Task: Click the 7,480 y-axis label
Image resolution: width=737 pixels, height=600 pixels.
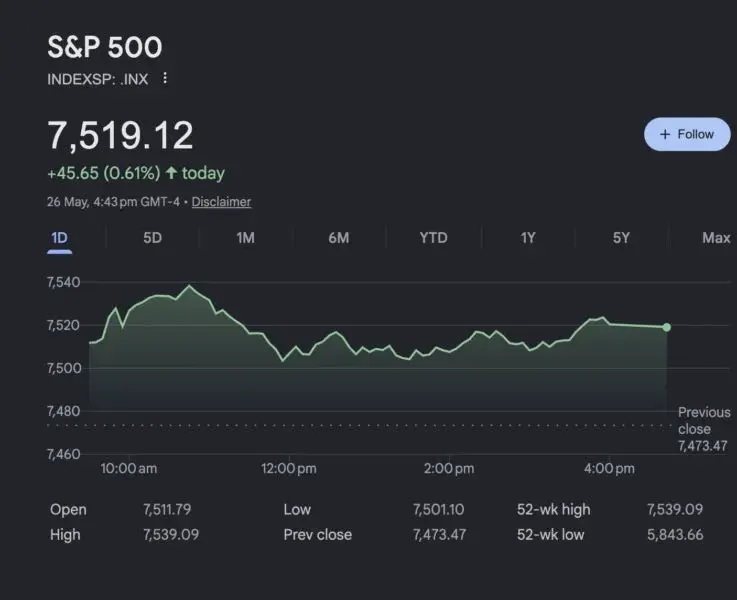Action: pos(63,411)
